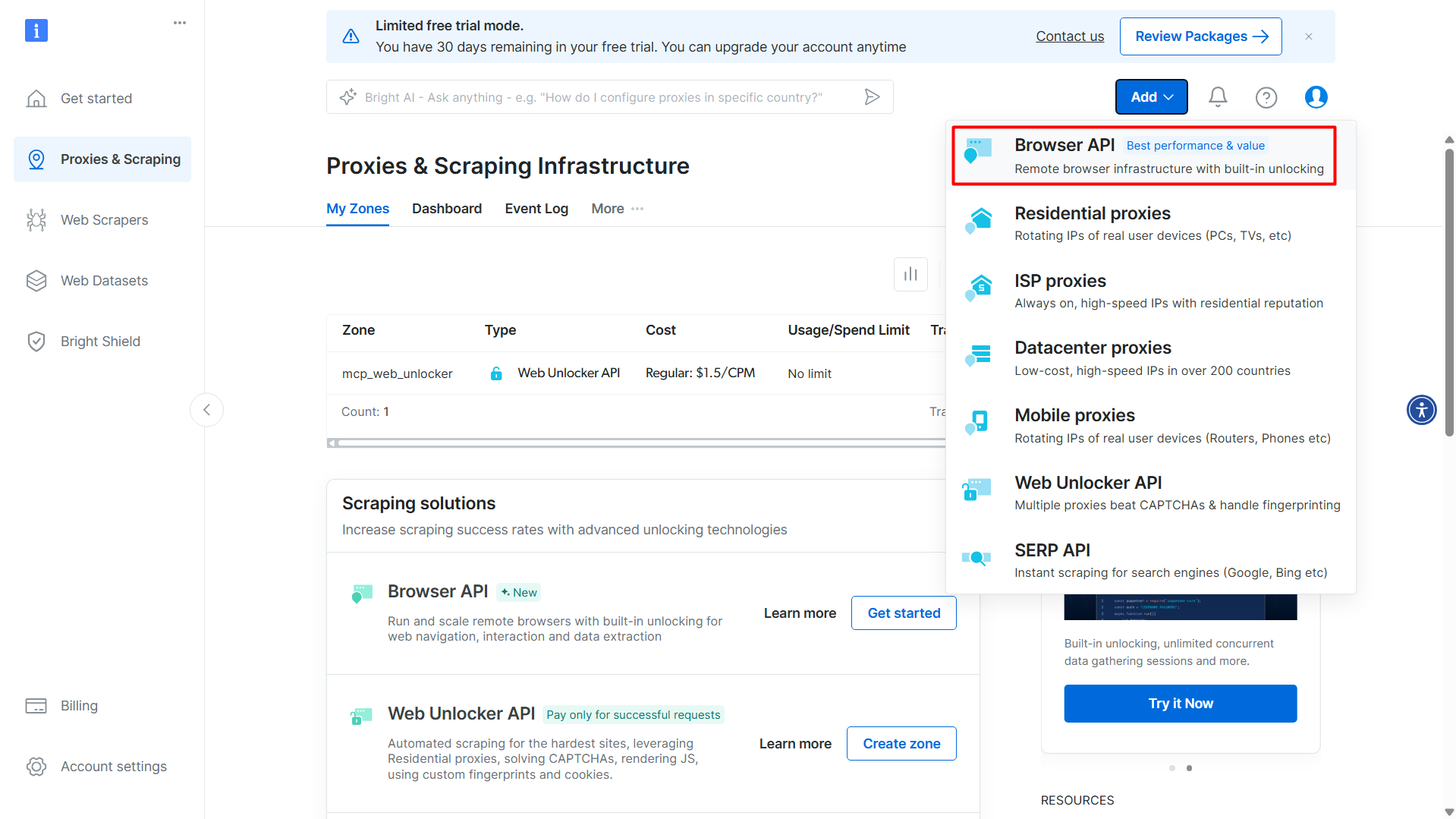Click the column chart stats icon
Screen dimensions: 1456x819
(910, 274)
